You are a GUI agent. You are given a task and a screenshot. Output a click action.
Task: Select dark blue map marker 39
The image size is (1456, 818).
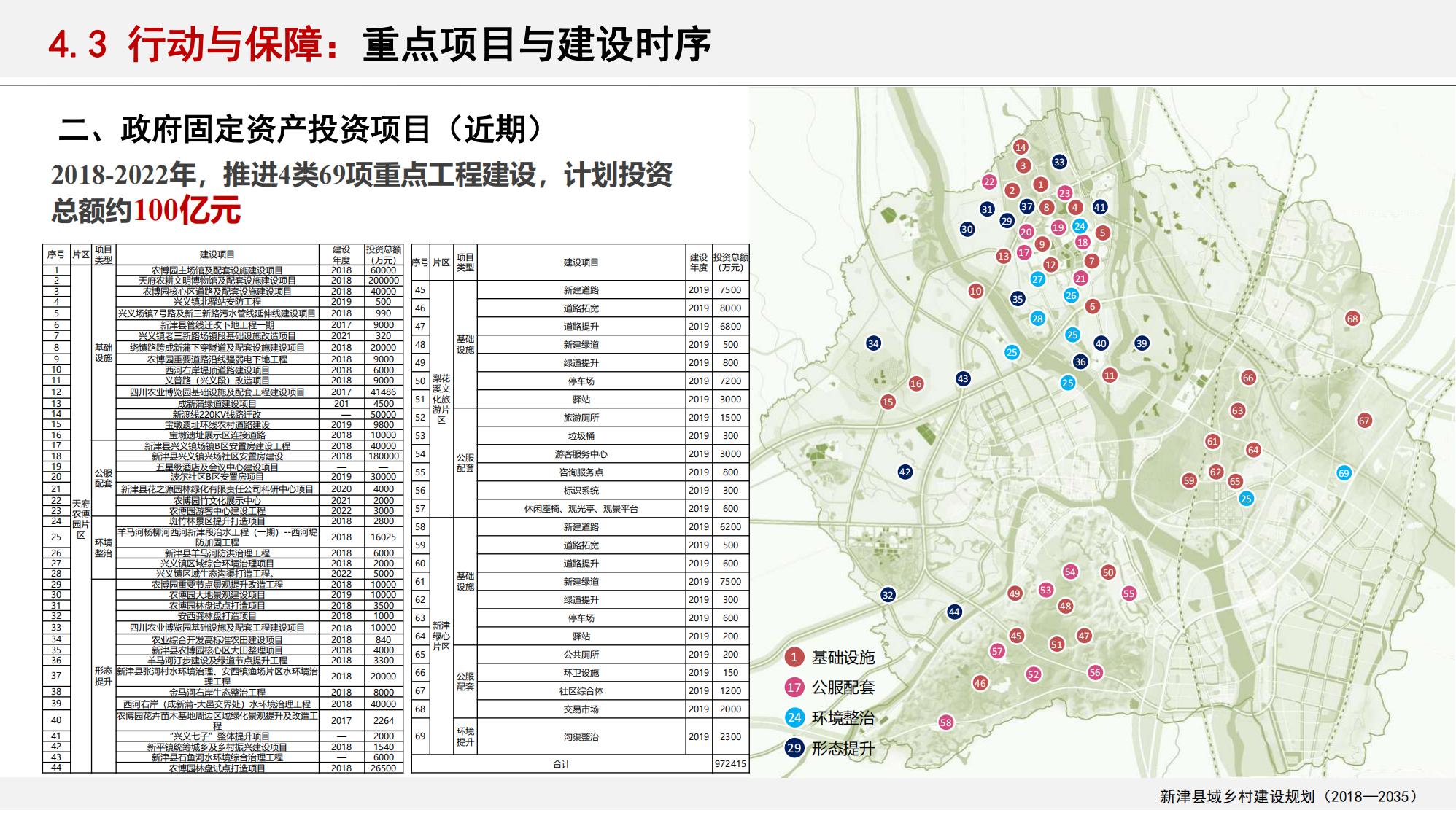coord(1142,343)
